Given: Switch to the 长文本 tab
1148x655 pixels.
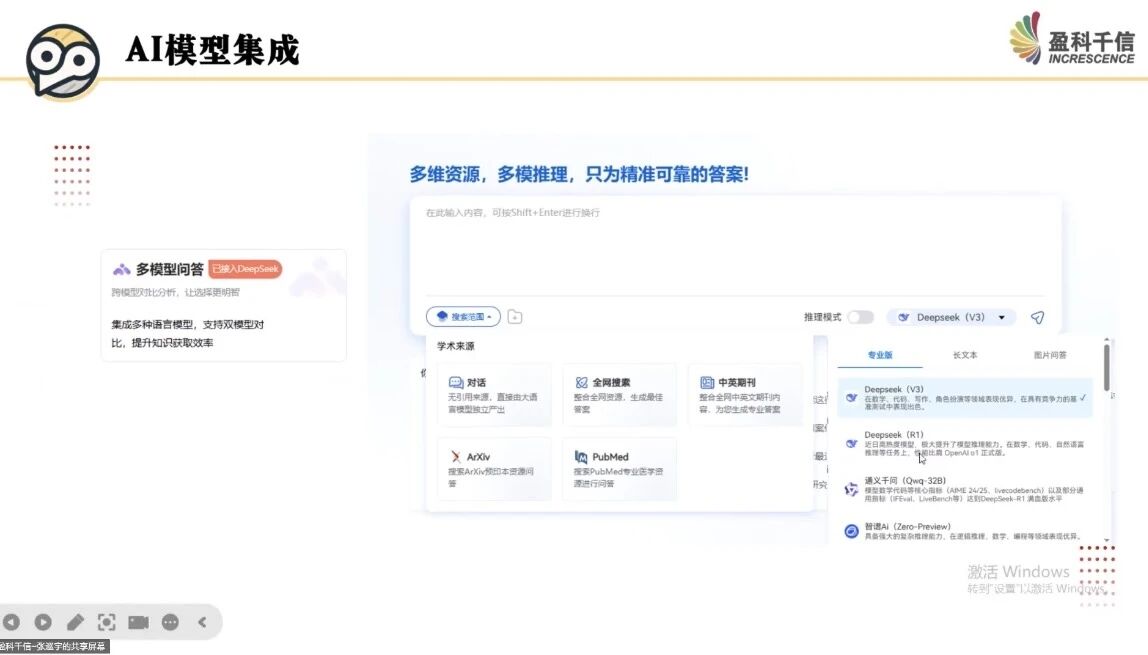Looking at the screenshot, I should [x=965, y=355].
